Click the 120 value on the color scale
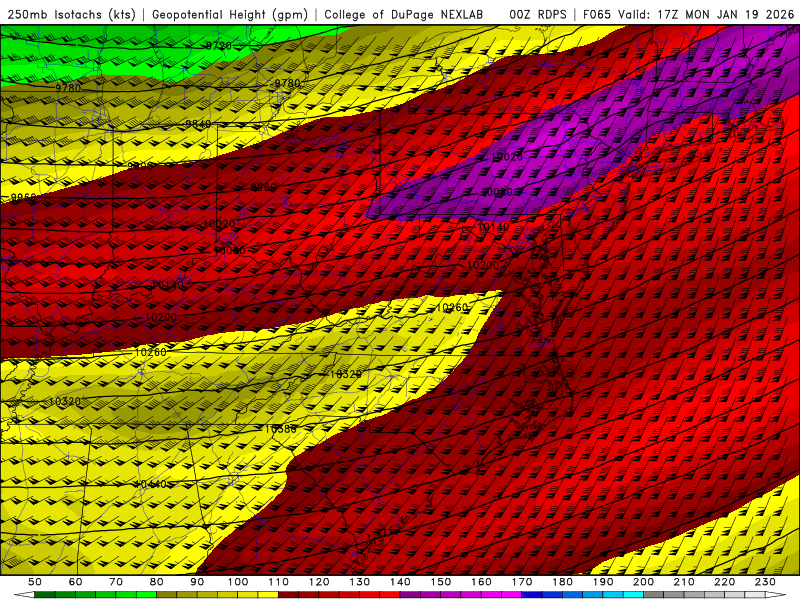This screenshot has width=800, height=600. click(319, 582)
